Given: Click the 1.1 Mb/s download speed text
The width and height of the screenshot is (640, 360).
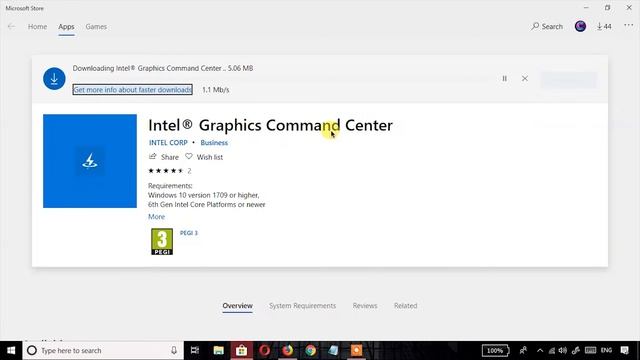Looking at the screenshot, I should [x=216, y=90].
